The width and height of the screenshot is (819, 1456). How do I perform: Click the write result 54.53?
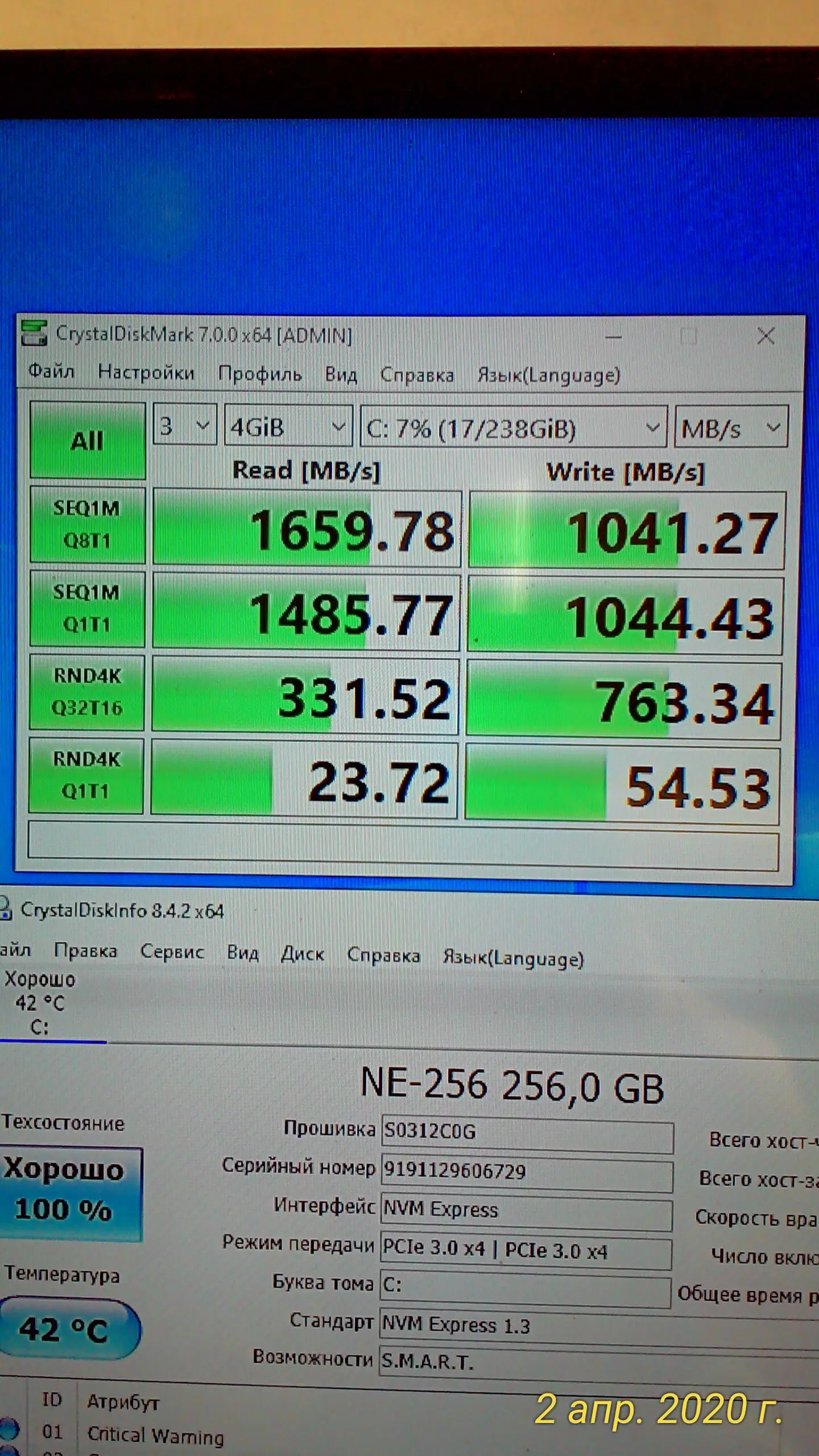point(622,784)
